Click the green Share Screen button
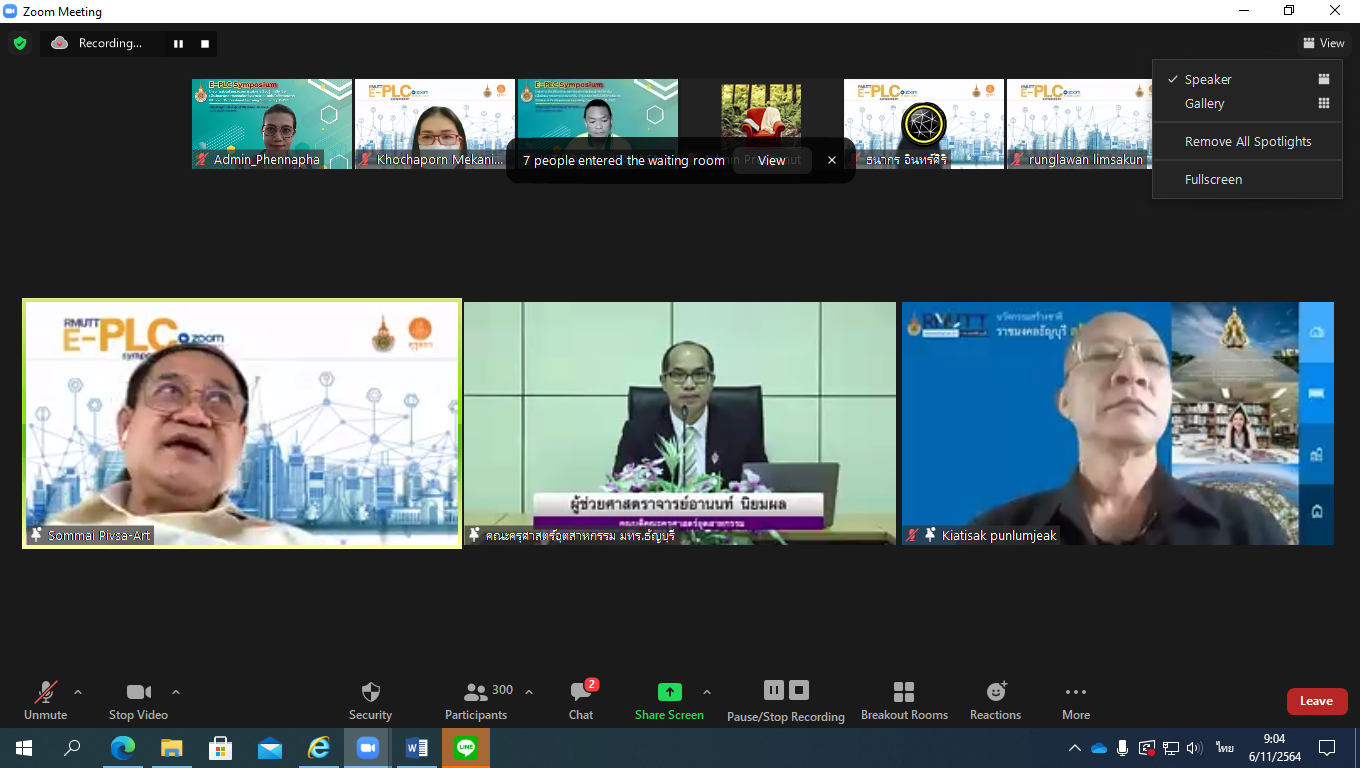 tap(669, 701)
